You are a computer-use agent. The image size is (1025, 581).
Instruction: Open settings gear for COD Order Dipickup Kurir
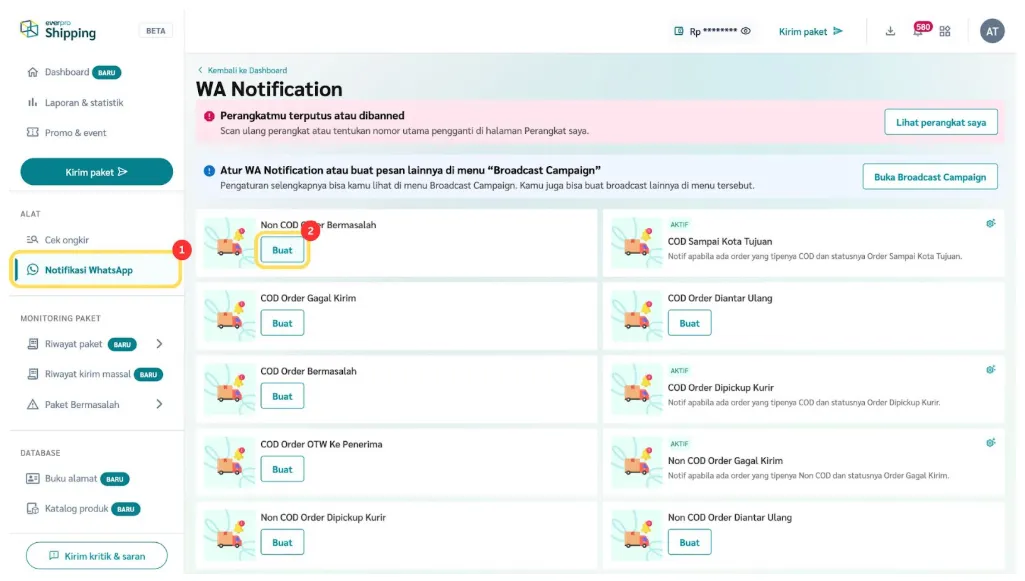pos(990,369)
